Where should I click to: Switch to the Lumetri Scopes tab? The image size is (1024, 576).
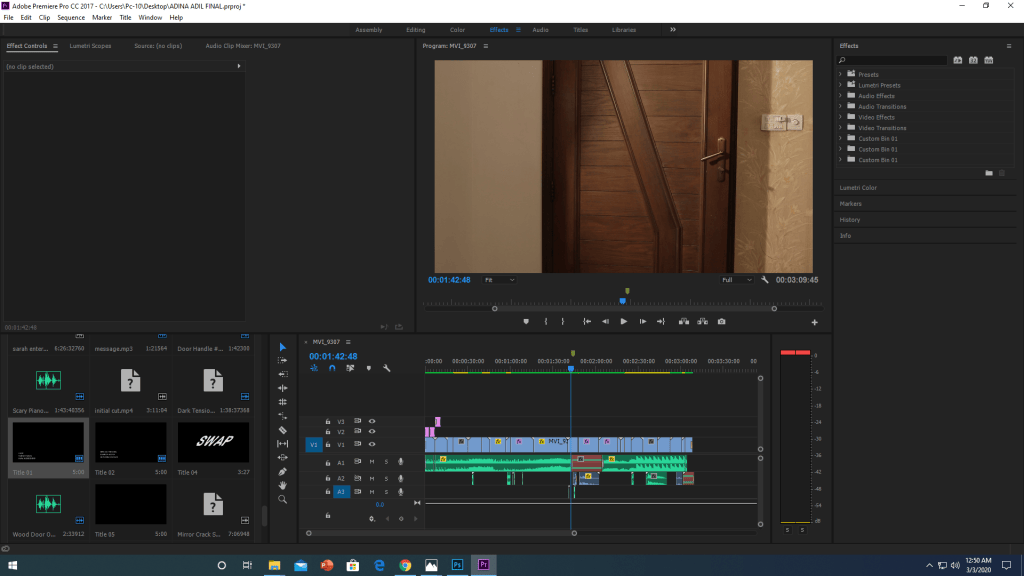pos(90,46)
